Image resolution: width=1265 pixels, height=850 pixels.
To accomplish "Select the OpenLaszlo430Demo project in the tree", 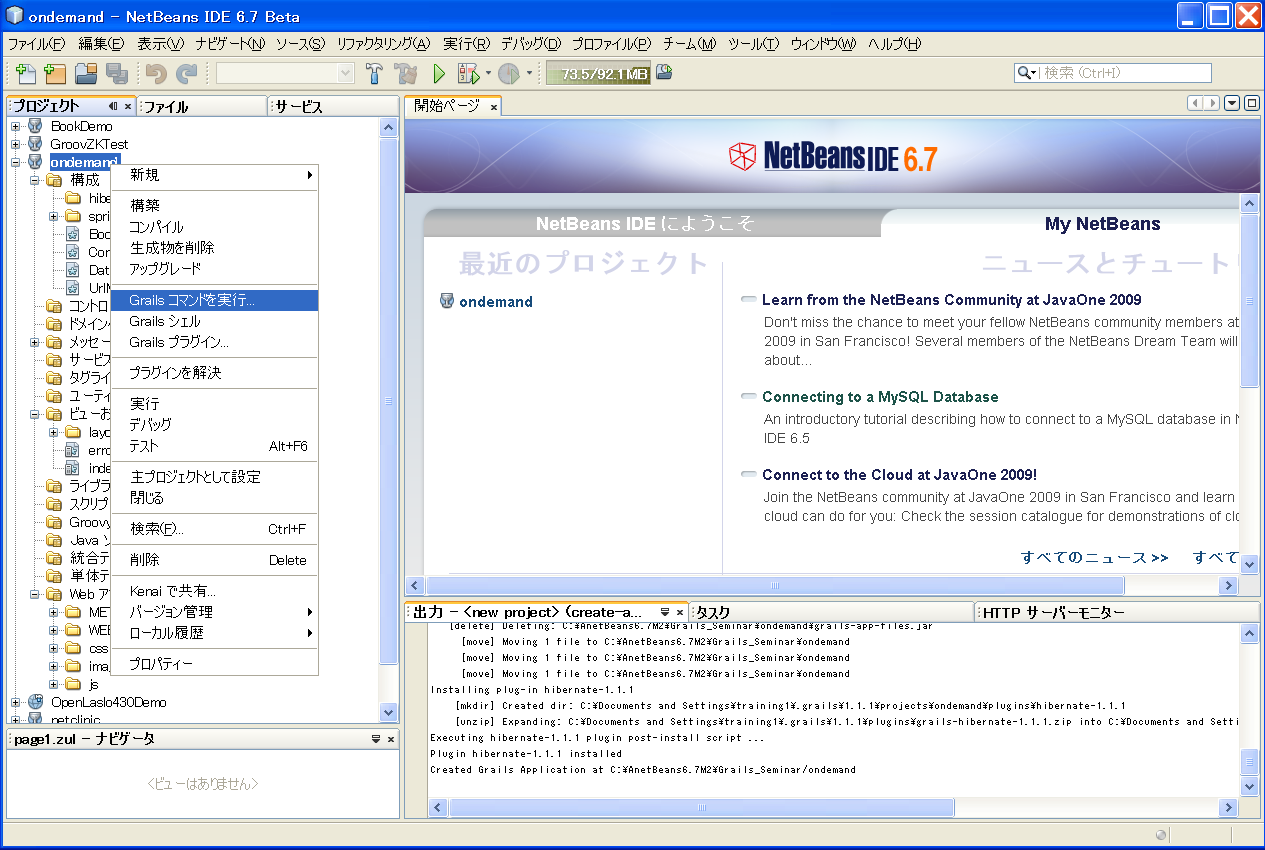I will click(x=108, y=702).
